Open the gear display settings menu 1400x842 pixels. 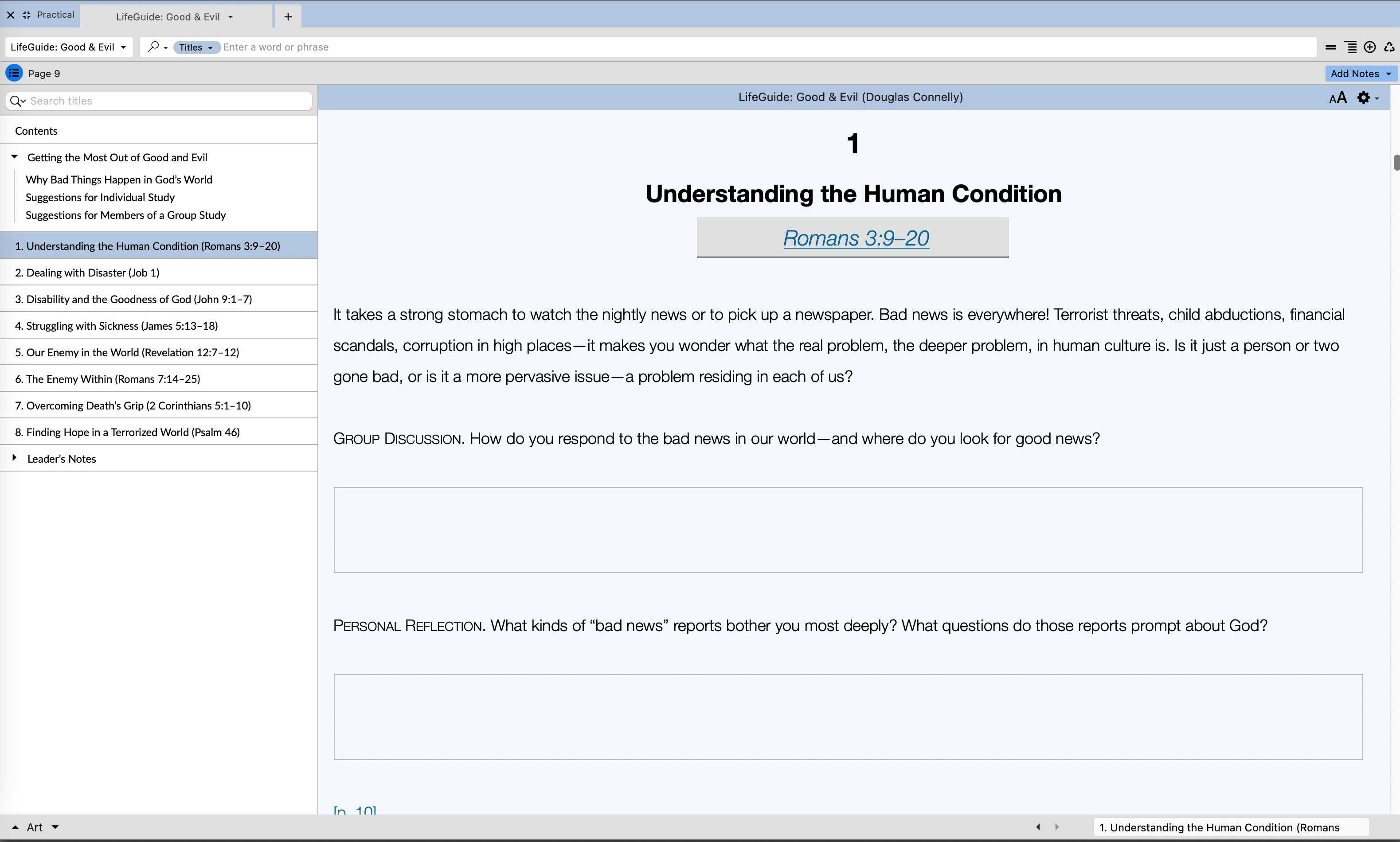(x=1366, y=97)
